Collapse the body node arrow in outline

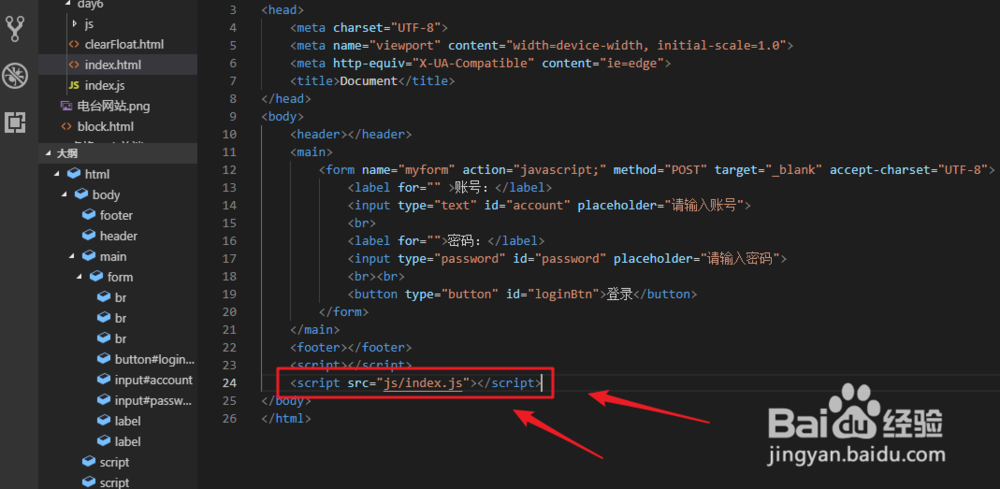(x=65, y=194)
